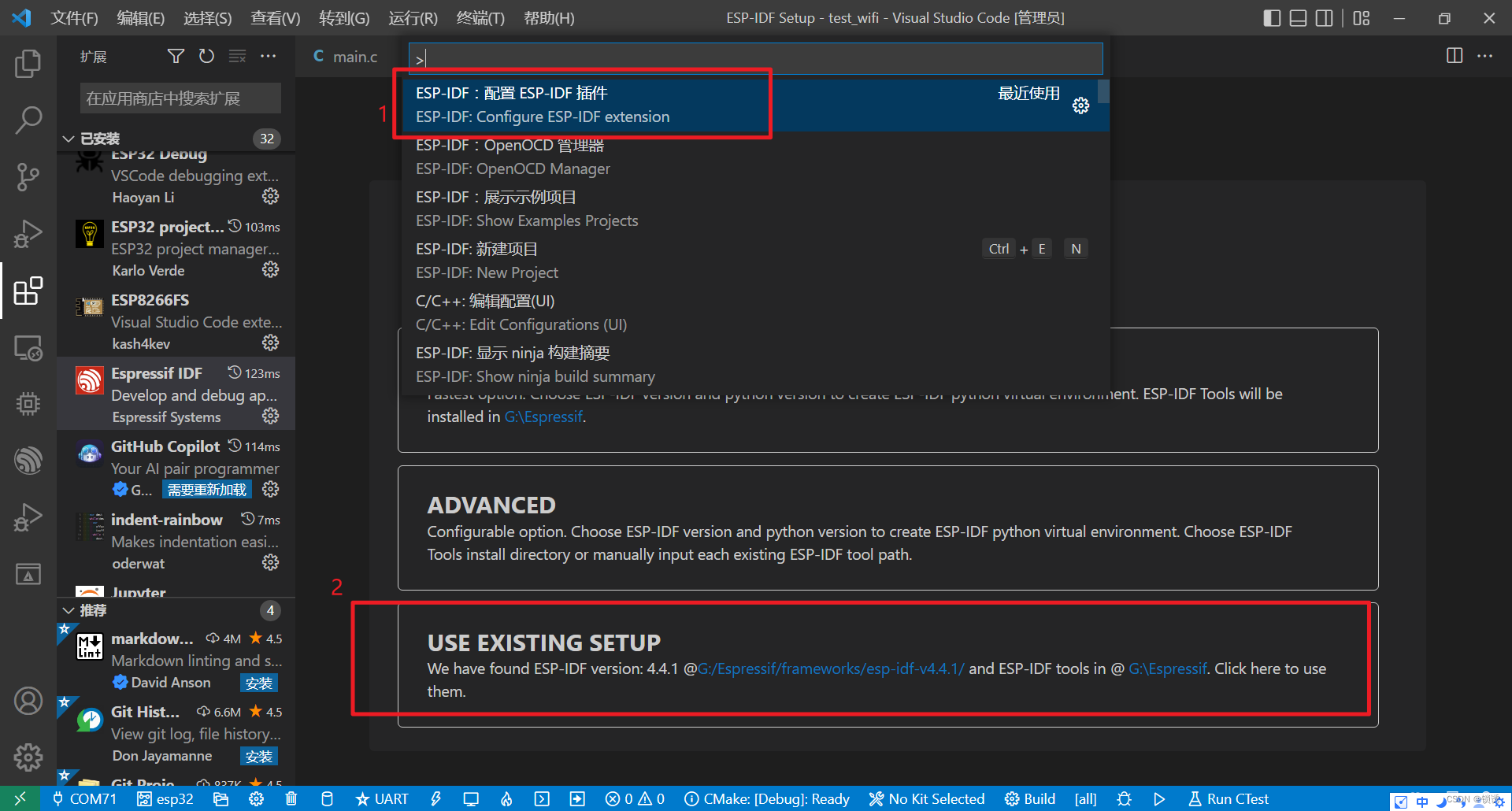Click GitHub Copilot reload required button
The image size is (1512, 811).
coord(207,490)
